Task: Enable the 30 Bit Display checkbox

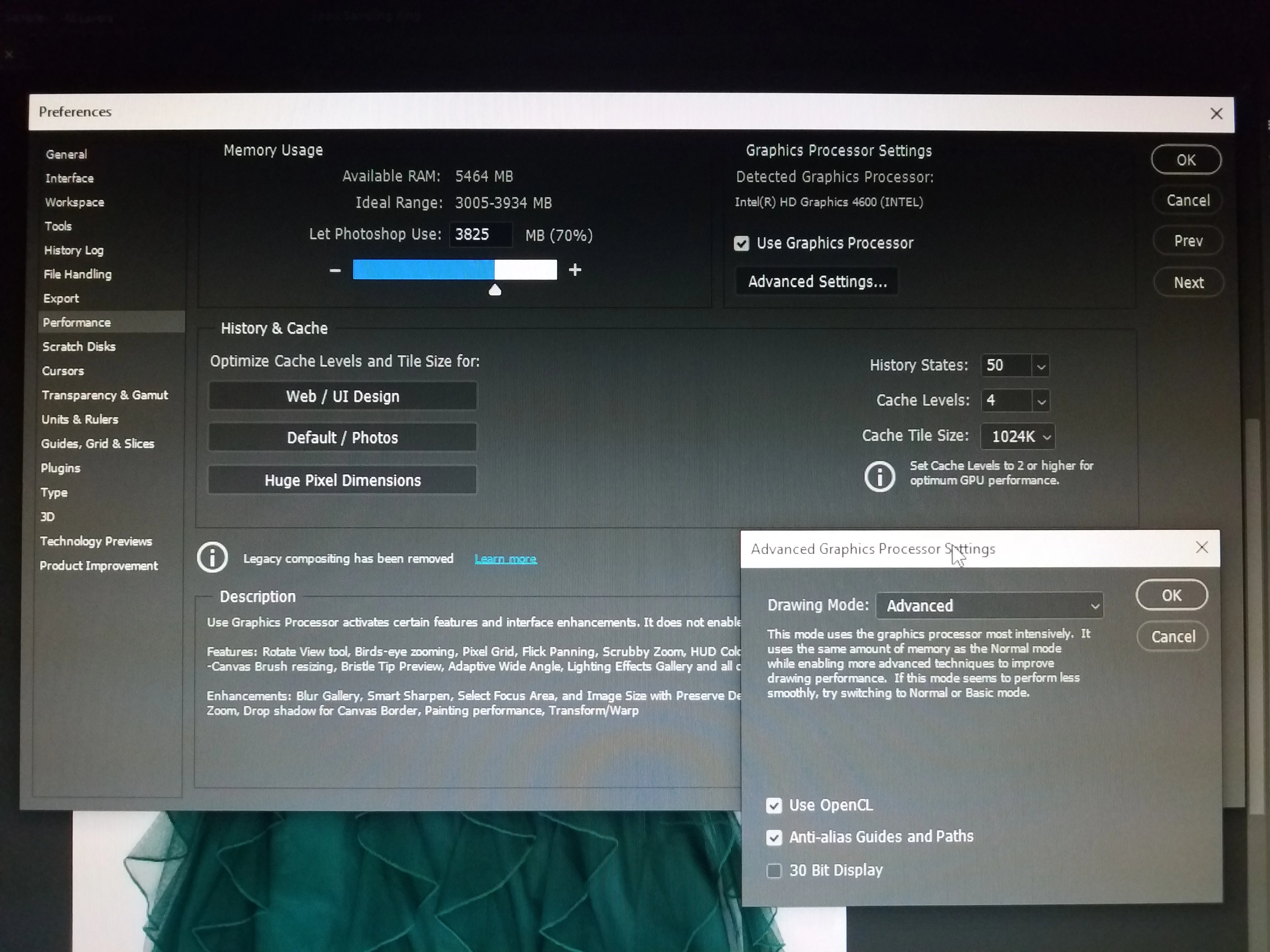Action: (x=774, y=870)
